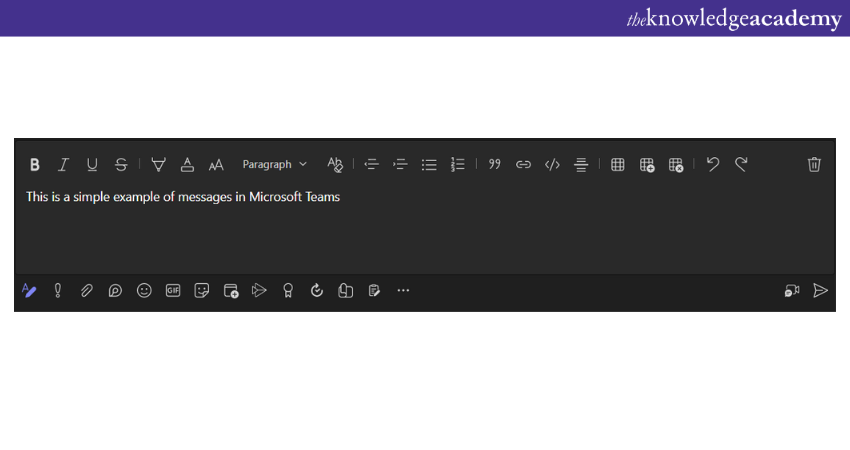
Task: Open the font color picker
Action: tap(187, 165)
